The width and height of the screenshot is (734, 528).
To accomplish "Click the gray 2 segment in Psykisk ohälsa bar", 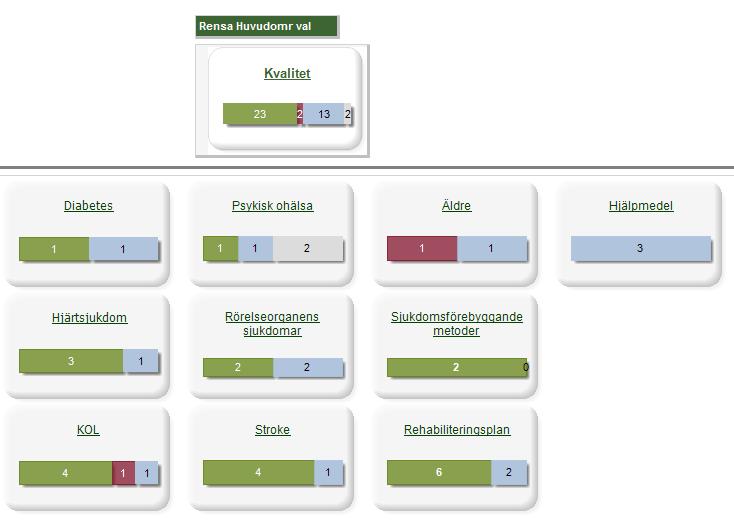I will click(308, 248).
